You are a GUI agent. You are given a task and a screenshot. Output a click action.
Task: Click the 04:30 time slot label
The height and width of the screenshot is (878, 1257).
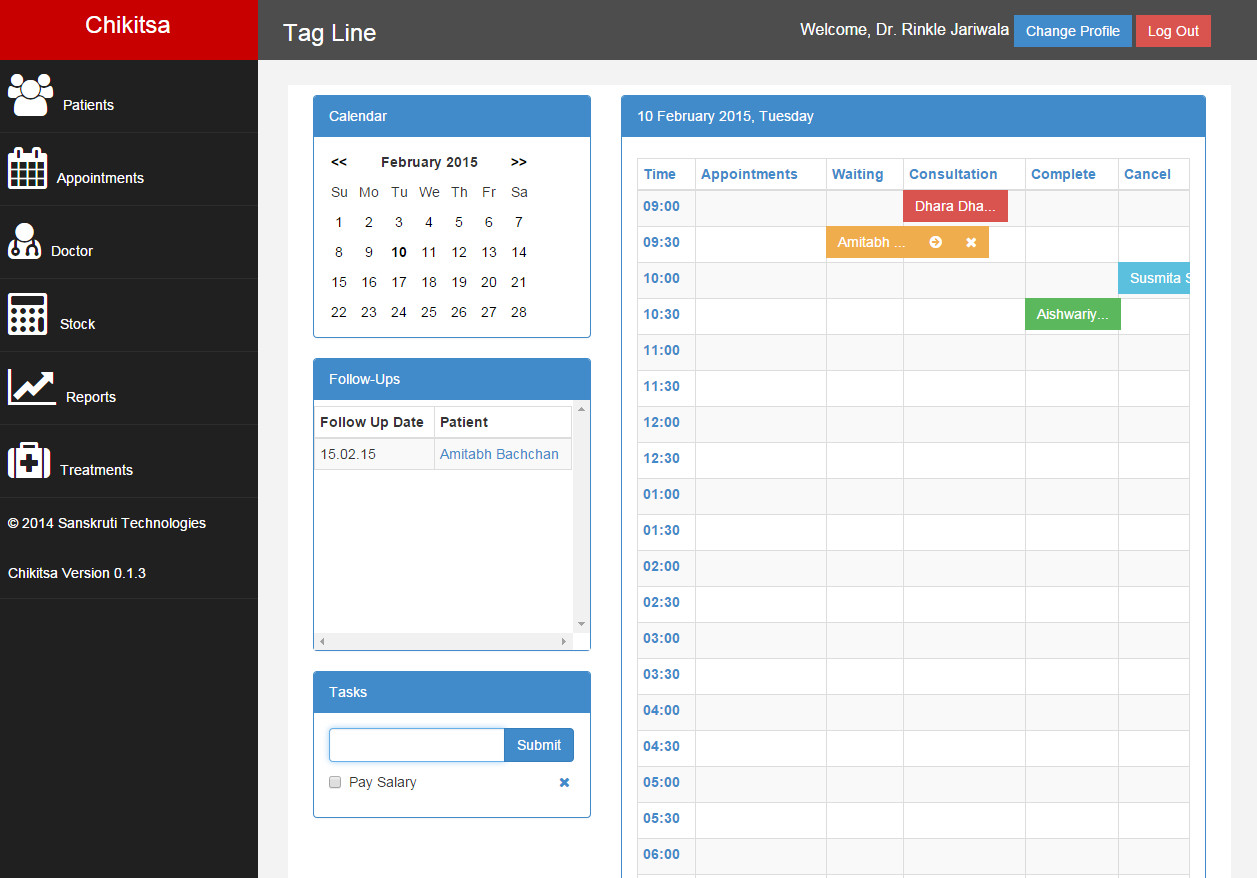[x=661, y=746]
